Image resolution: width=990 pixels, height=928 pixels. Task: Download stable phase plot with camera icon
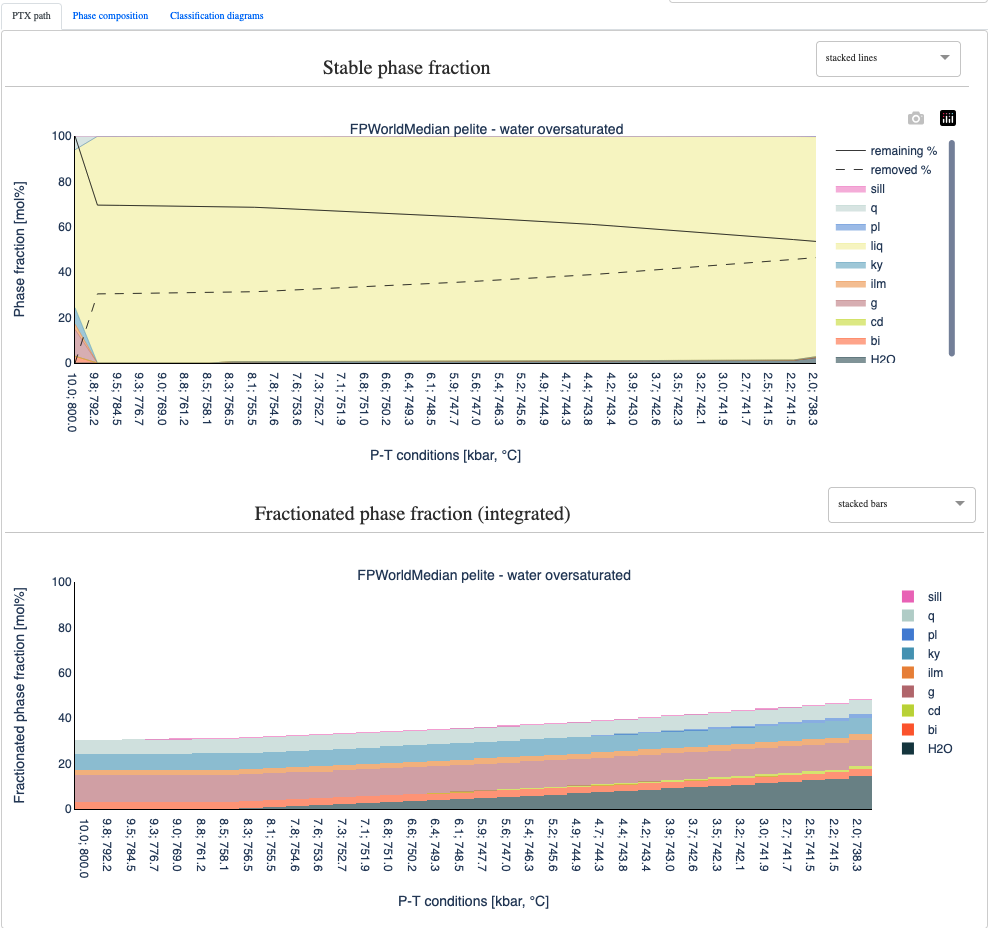(915, 118)
